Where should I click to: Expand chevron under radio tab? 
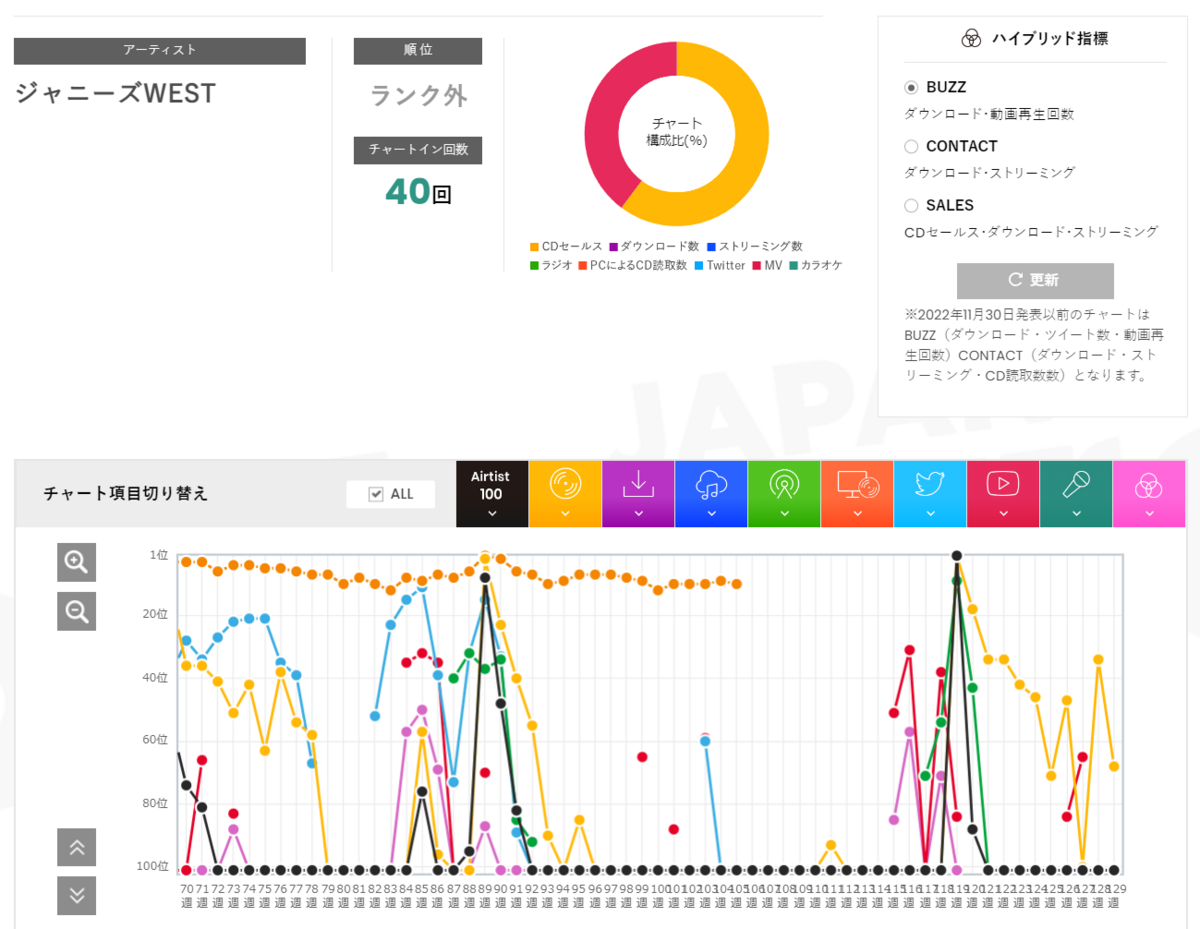(x=784, y=514)
